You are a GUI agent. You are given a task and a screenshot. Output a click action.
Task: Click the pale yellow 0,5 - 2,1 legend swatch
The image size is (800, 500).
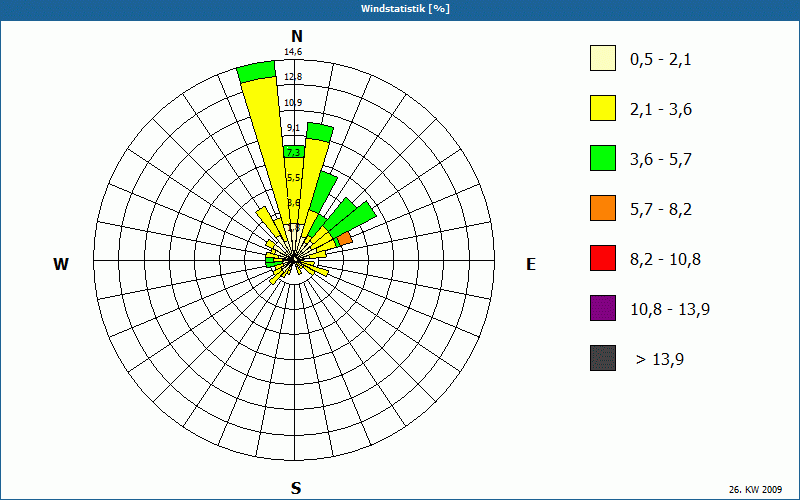coord(603,58)
